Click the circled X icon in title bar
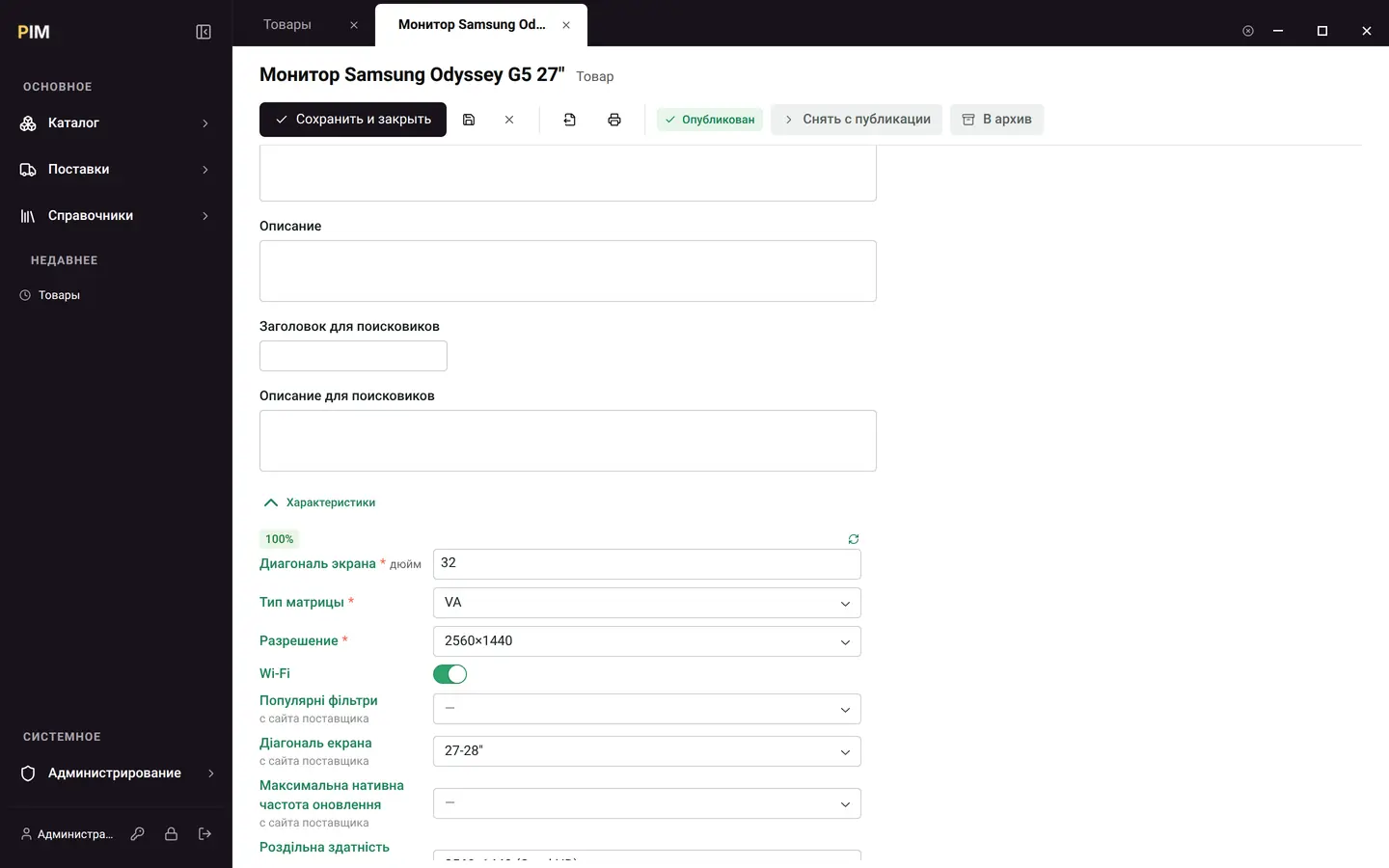The width and height of the screenshot is (1389, 868). (1248, 31)
